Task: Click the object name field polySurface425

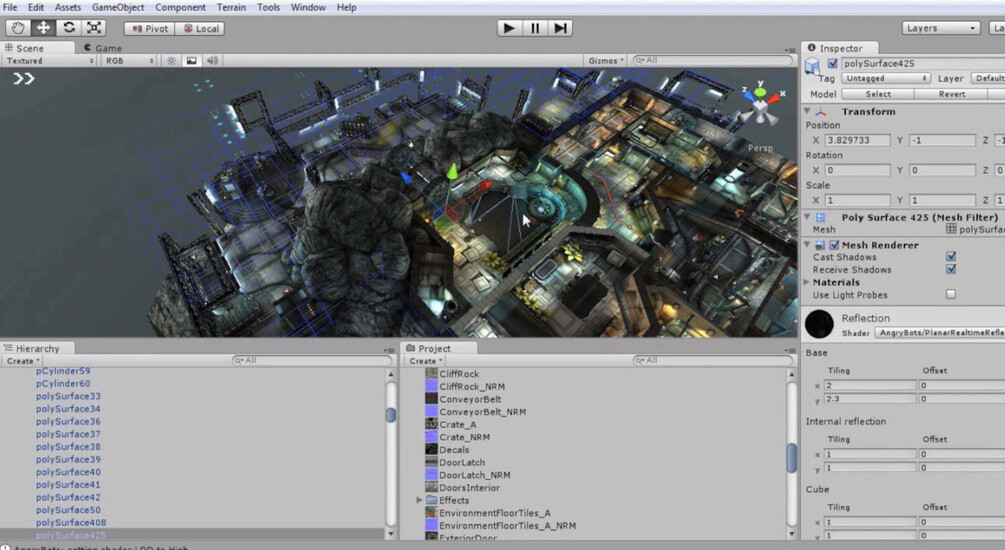Action: point(923,63)
